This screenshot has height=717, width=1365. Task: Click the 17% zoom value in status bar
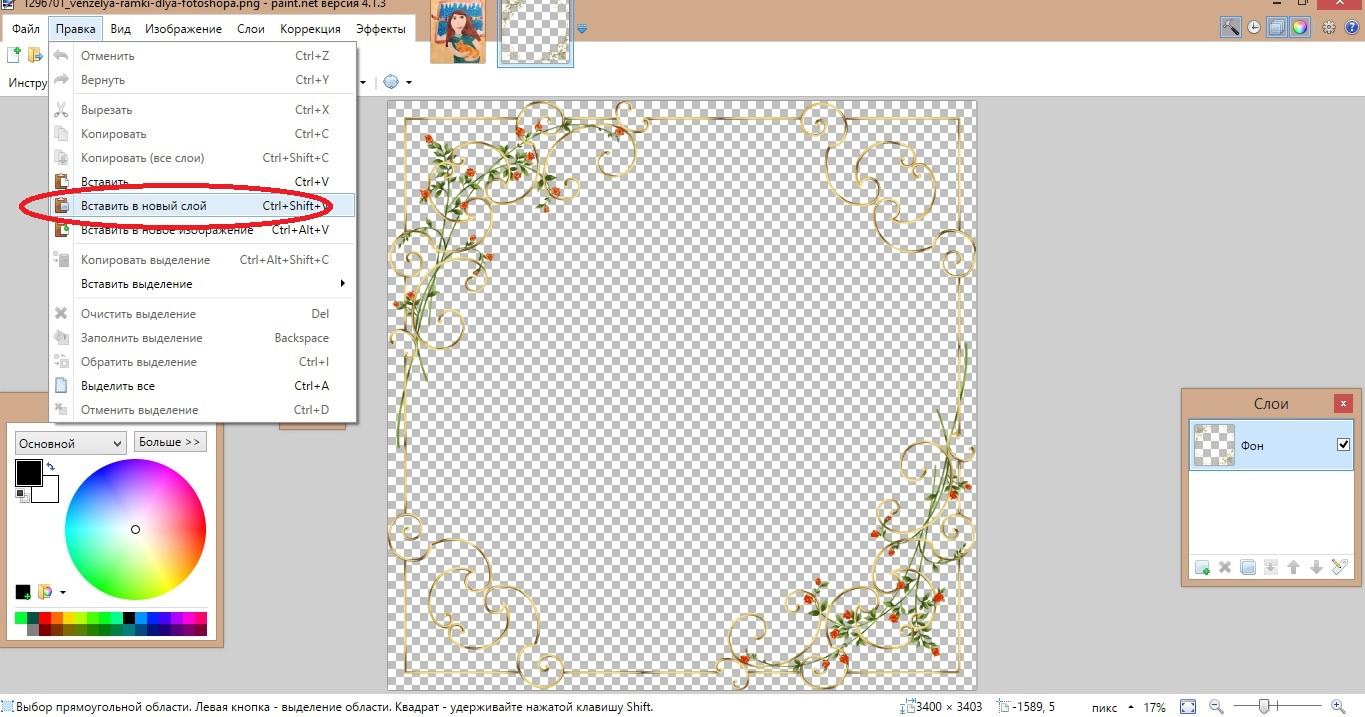click(1155, 707)
